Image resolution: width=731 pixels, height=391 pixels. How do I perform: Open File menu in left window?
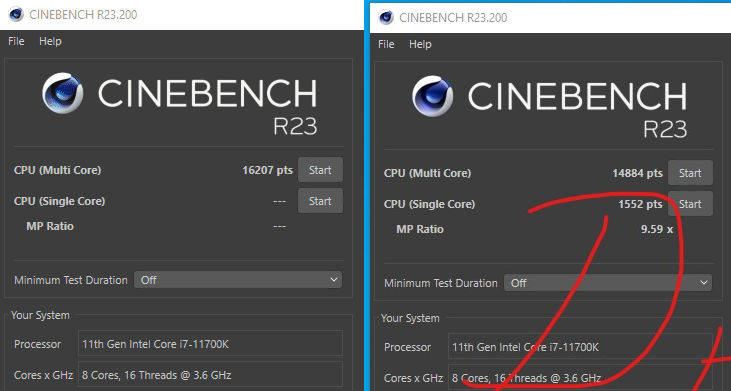click(x=16, y=41)
